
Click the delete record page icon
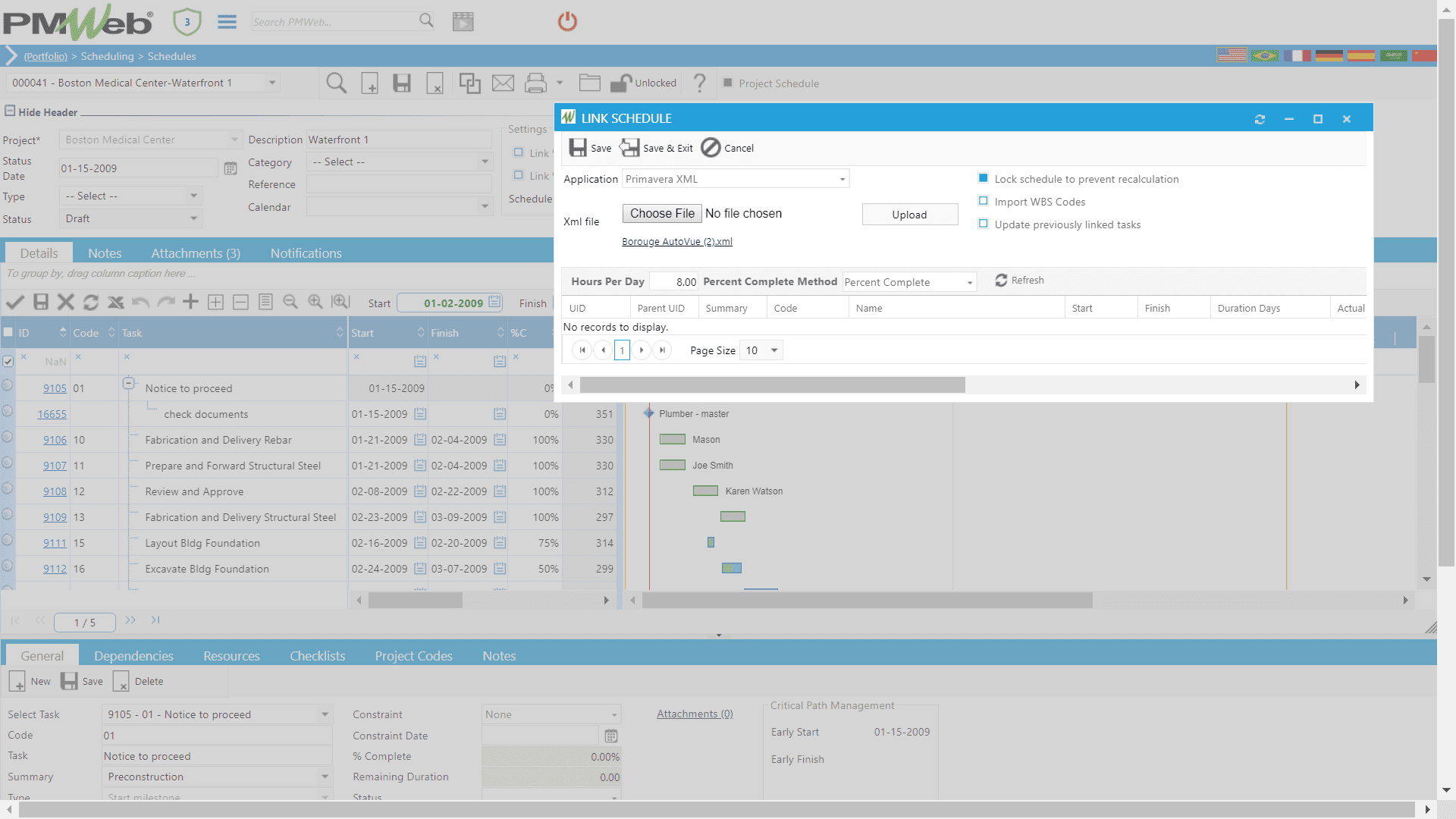coord(435,83)
